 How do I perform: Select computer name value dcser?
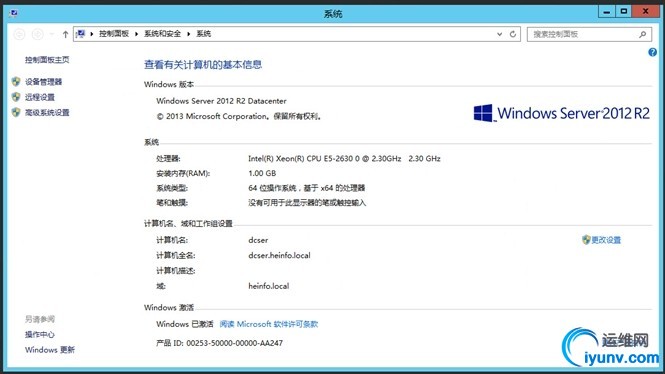pos(258,240)
